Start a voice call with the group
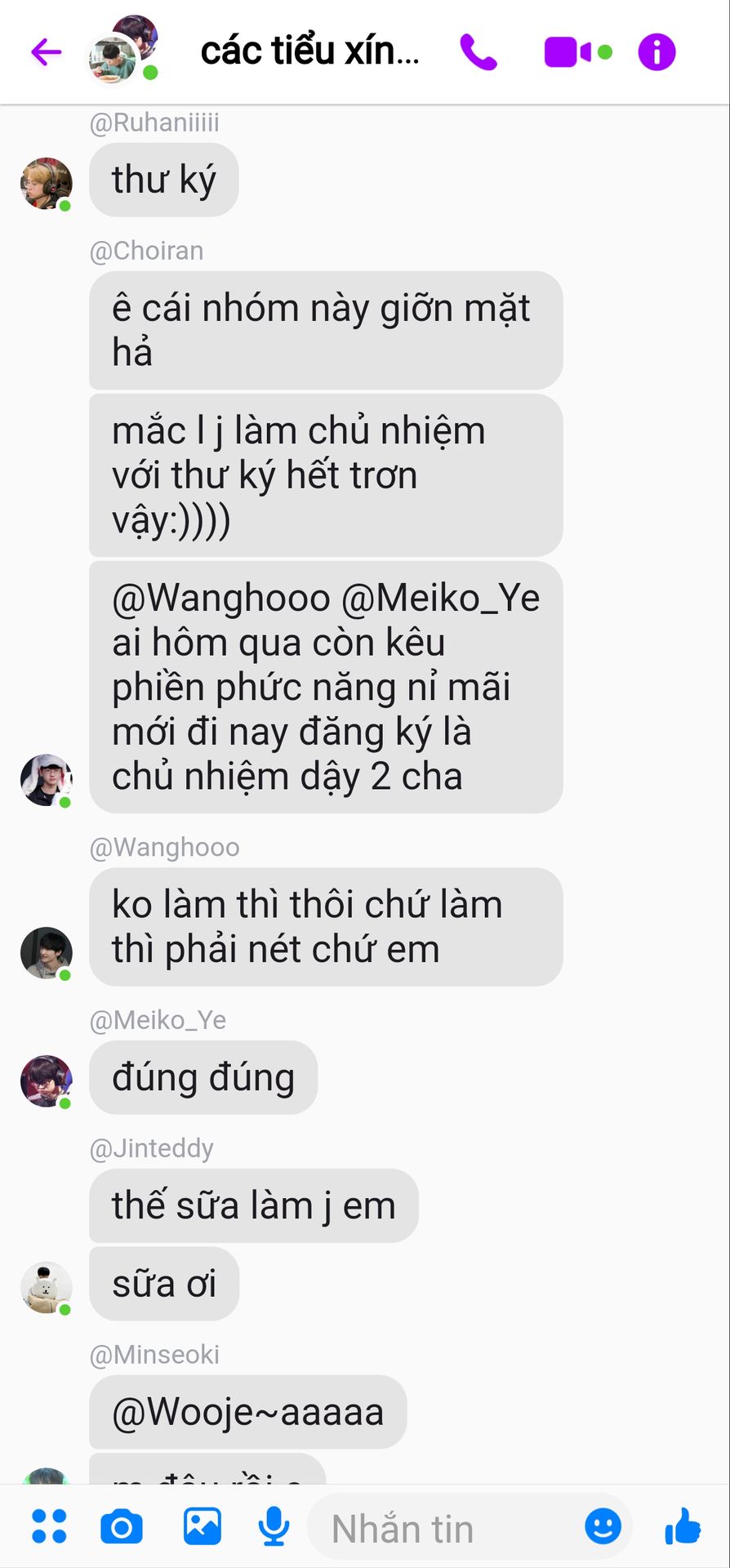Image resolution: width=730 pixels, height=1568 pixels. tap(479, 52)
